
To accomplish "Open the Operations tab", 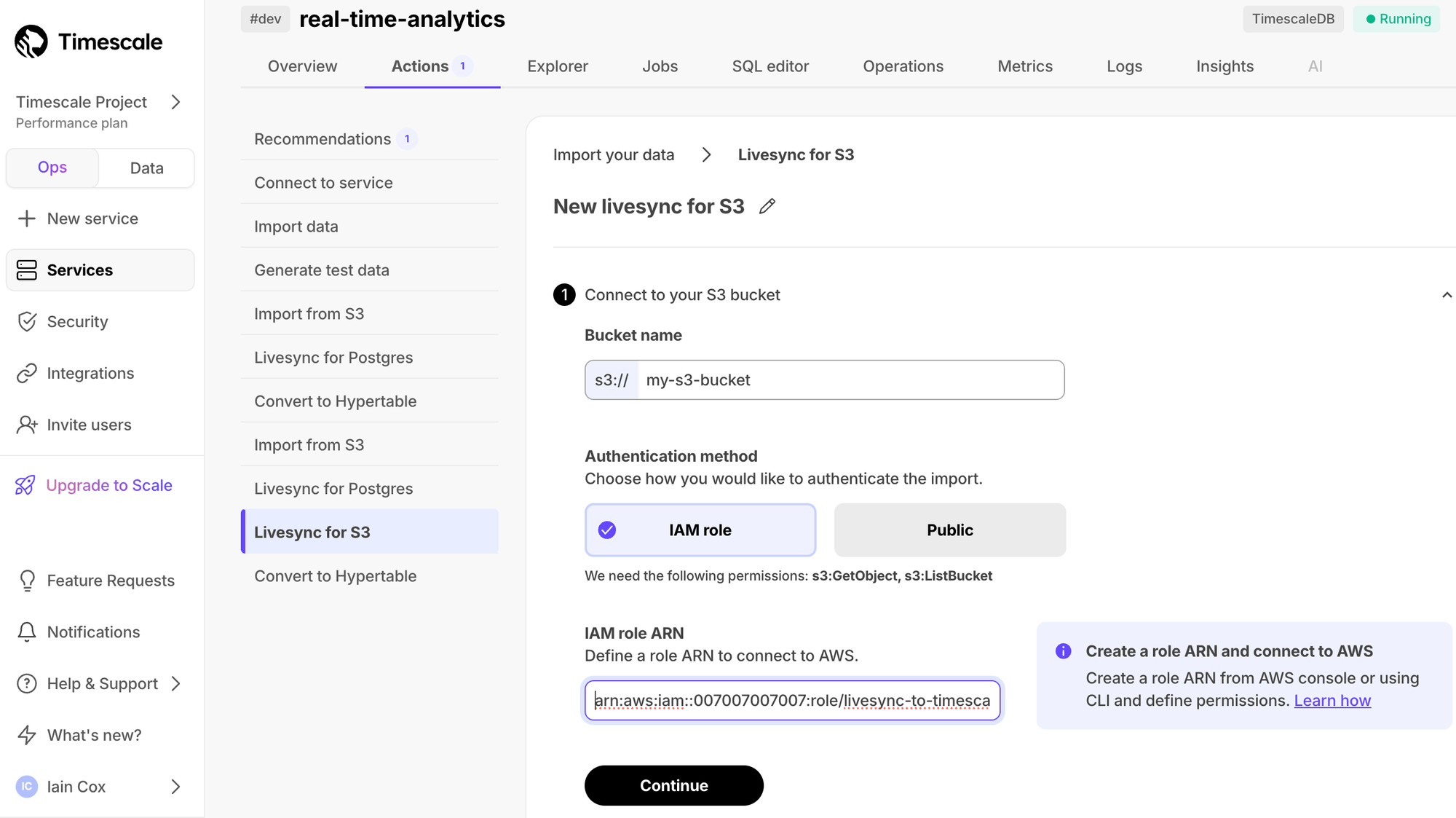I will coord(903,66).
